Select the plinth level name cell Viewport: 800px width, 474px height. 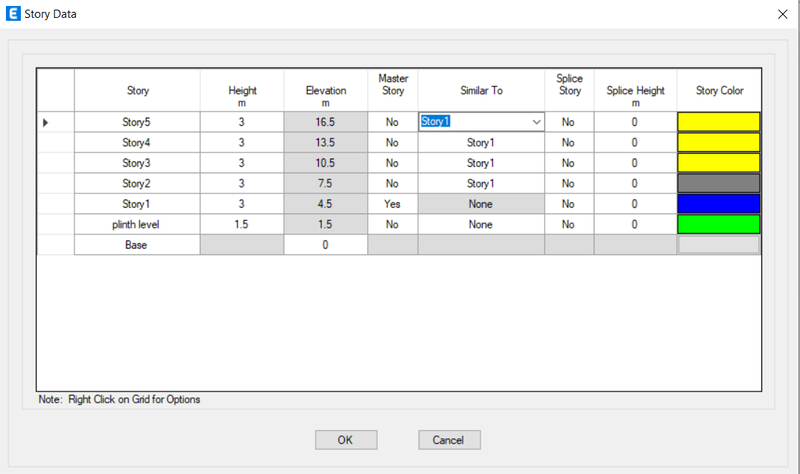(136, 224)
